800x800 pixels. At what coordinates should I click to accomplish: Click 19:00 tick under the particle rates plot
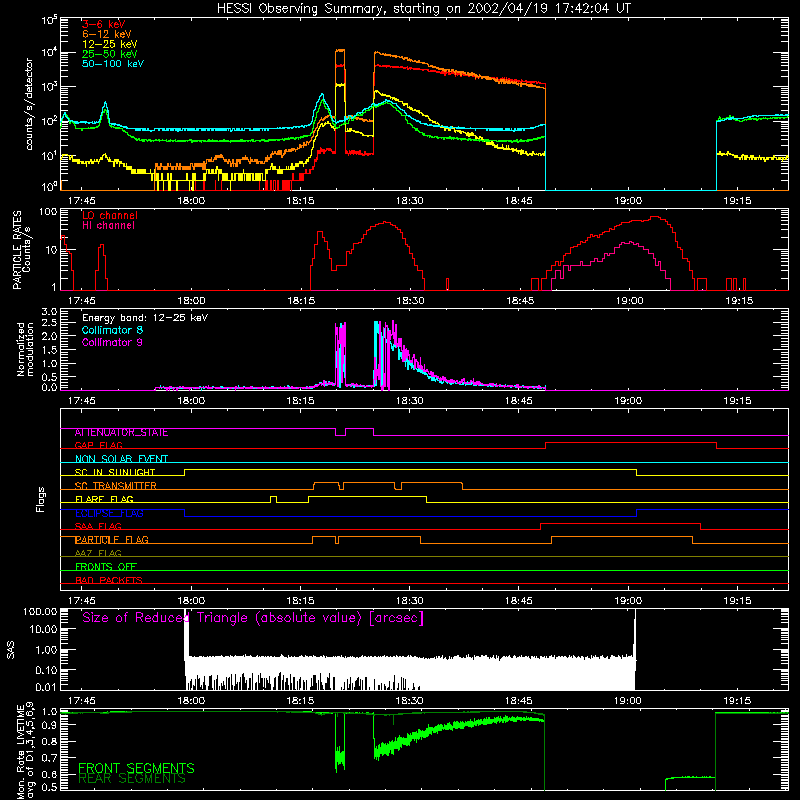pos(629,301)
